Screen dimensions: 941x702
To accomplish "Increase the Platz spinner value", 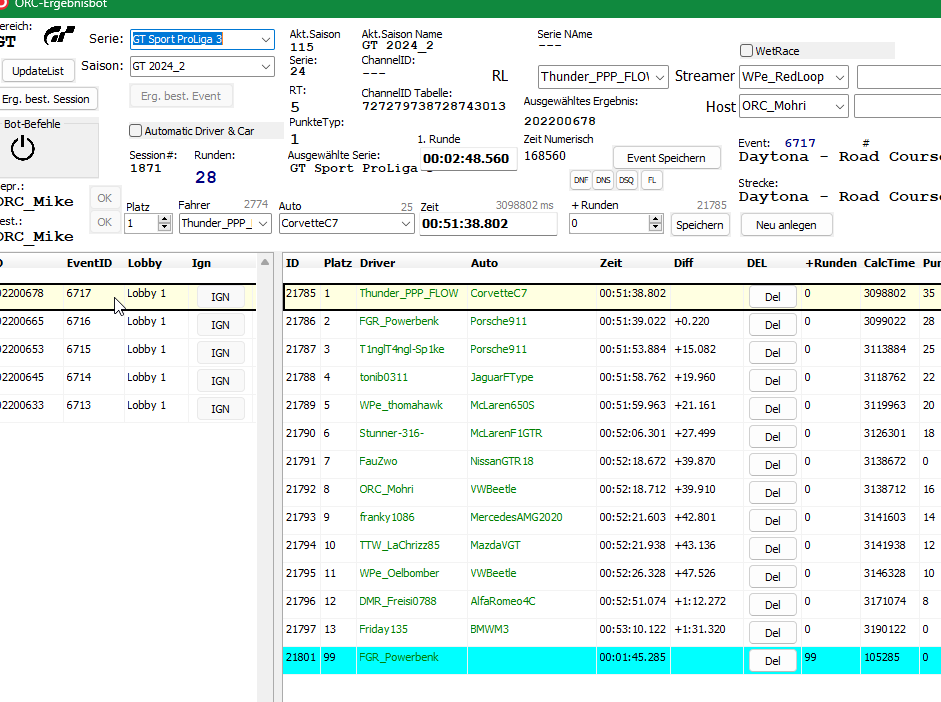I will (x=165, y=219).
